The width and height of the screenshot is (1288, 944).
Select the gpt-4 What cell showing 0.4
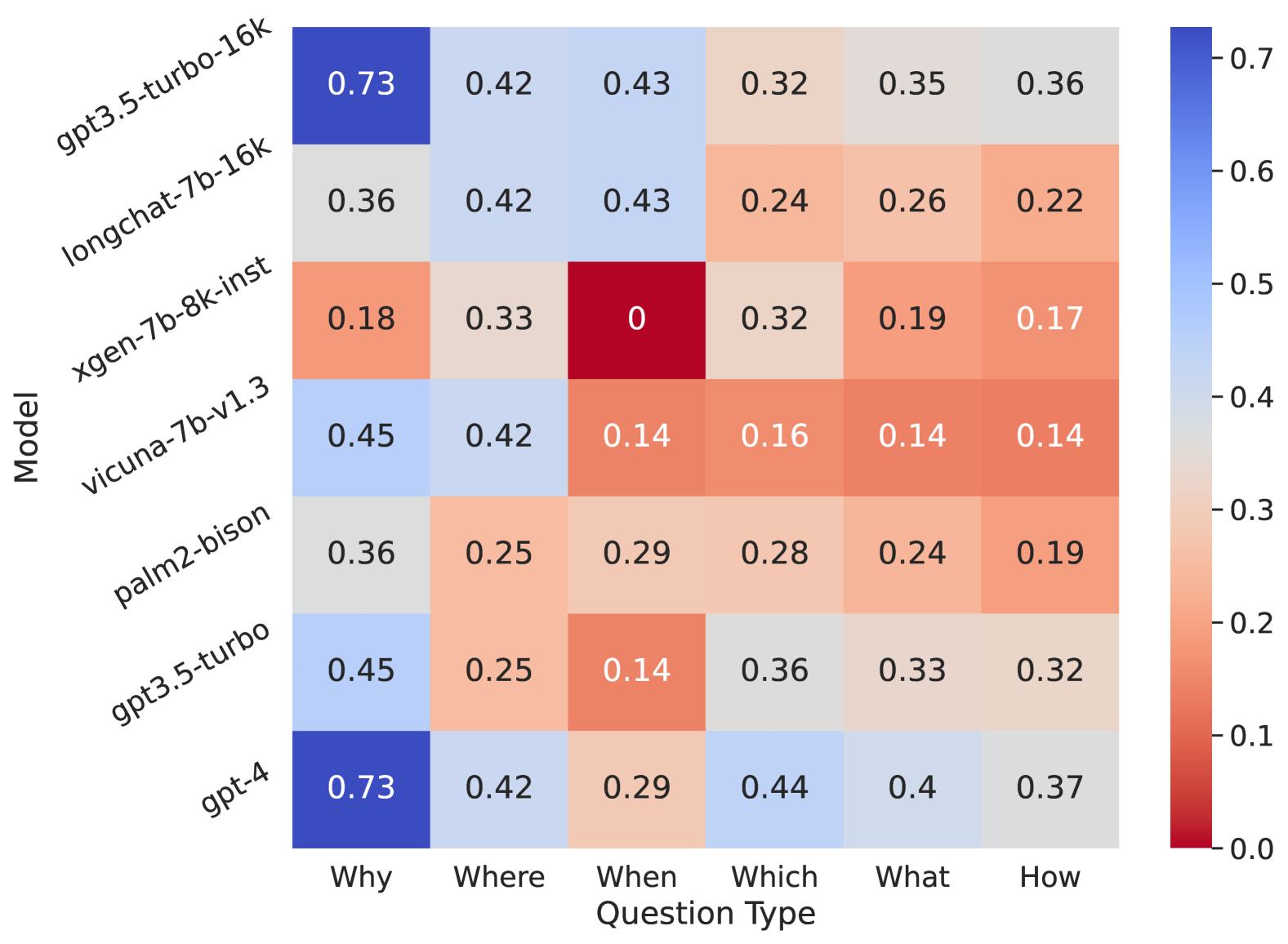(x=911, y=789)
